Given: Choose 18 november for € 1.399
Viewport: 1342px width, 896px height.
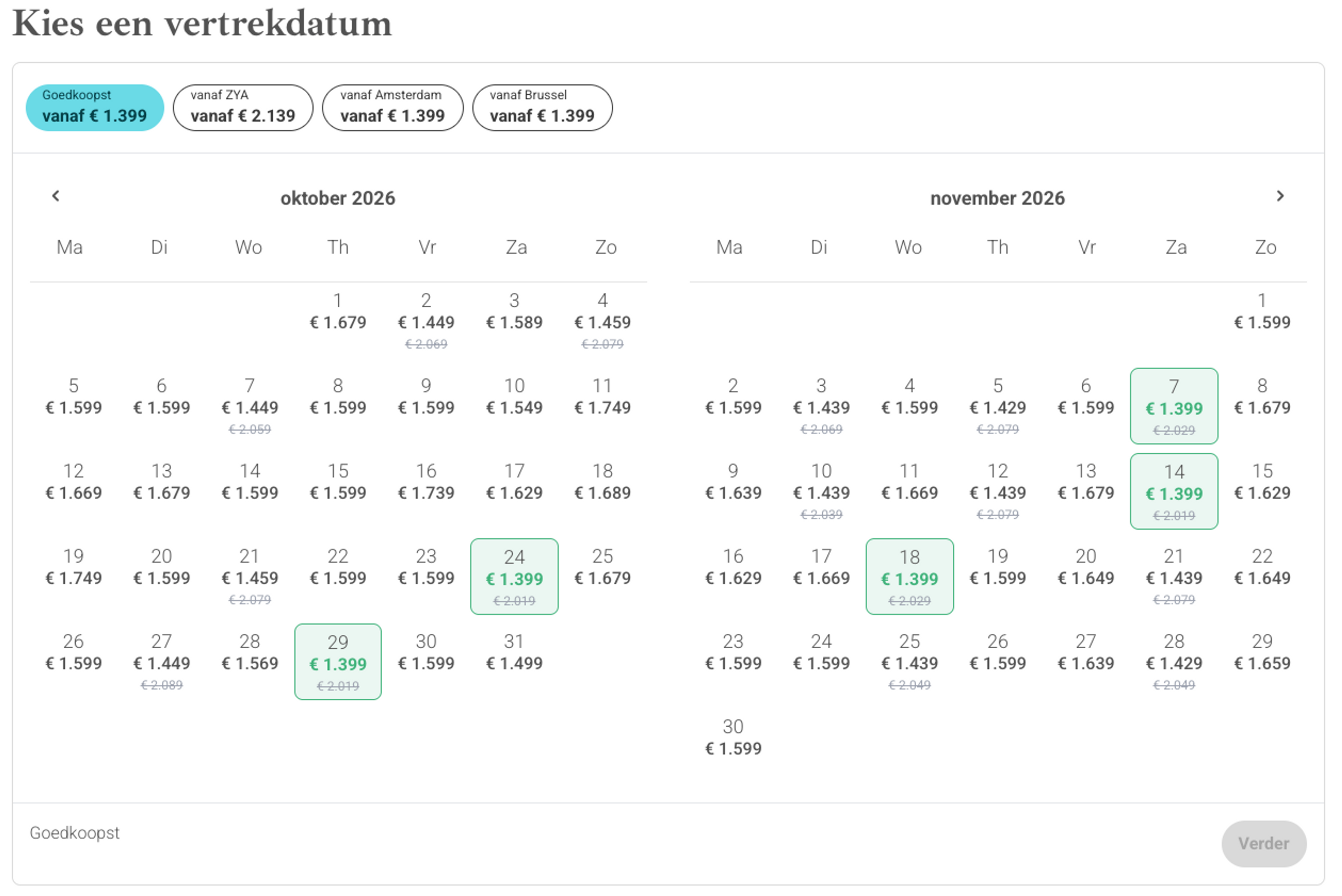Looking at the screenshot, I should (909, 576).
